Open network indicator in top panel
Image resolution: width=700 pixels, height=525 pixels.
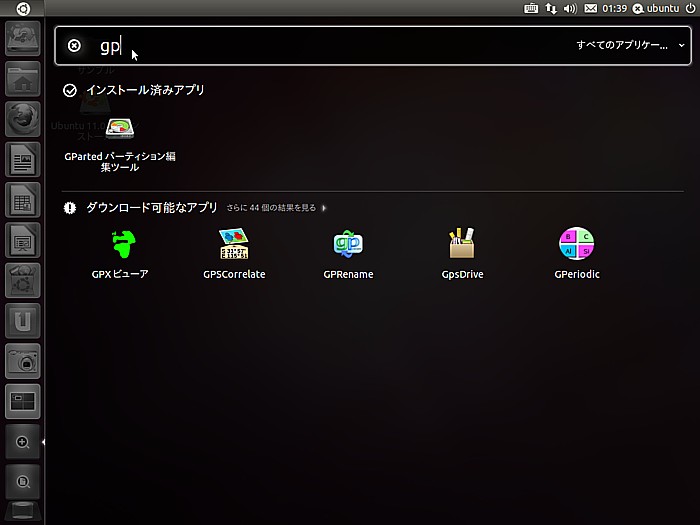[x=551, y=8]
